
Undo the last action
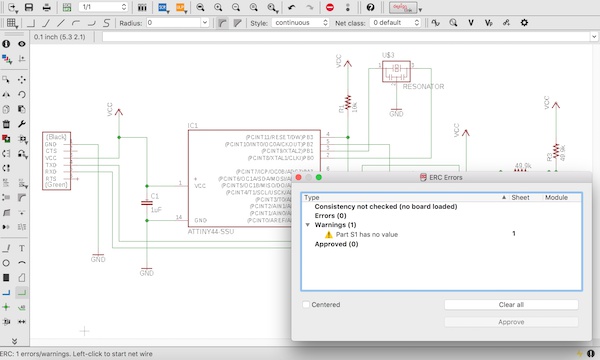292,7
